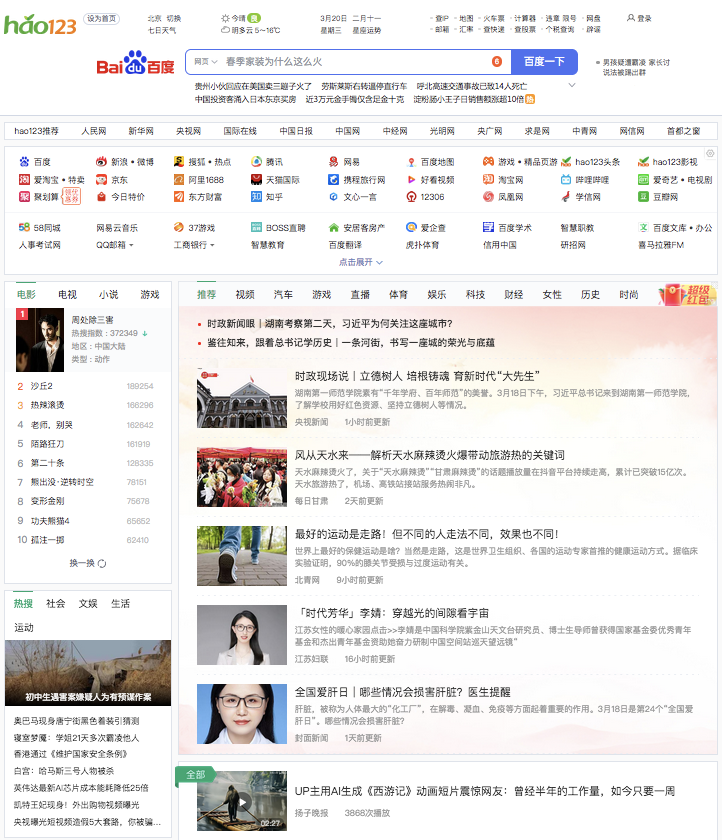The image size is (722, 840).
Task: Click the game controller icon
Action: (x=488, y=161)
